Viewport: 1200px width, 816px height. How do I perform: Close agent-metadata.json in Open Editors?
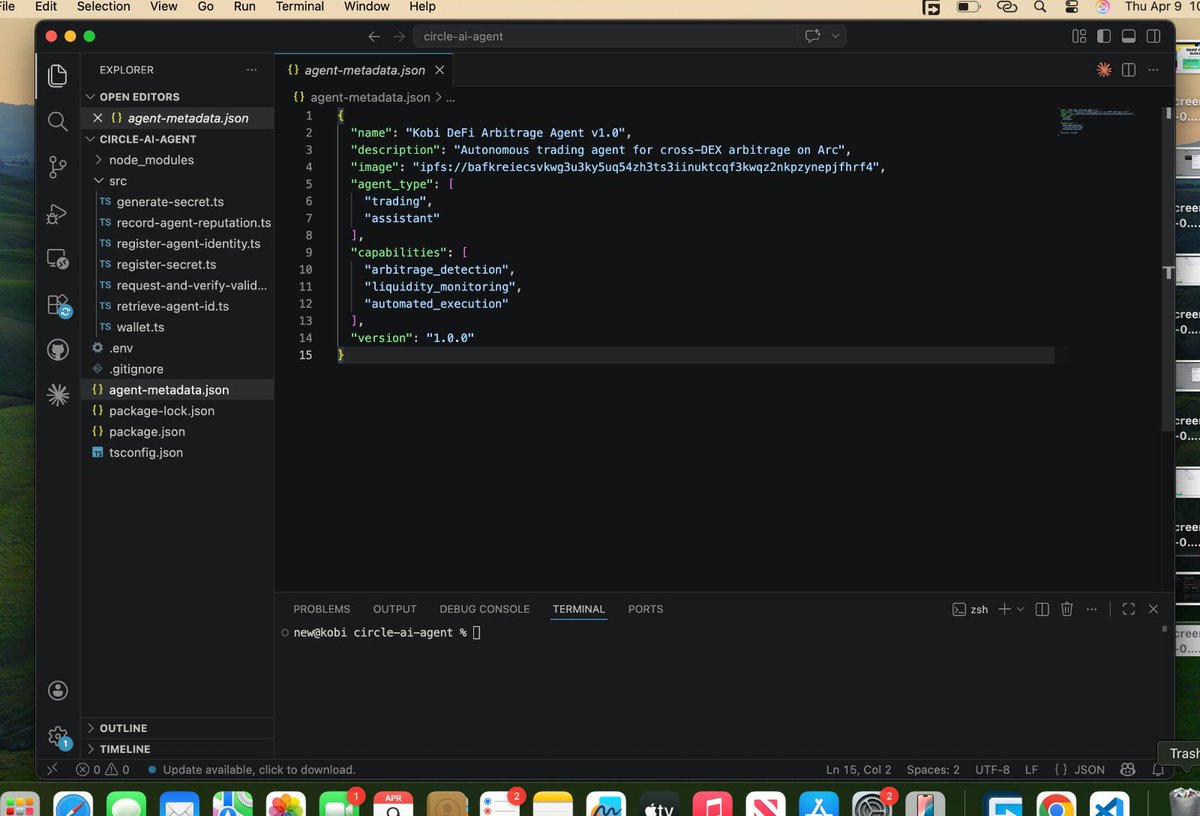click(98, 118)
